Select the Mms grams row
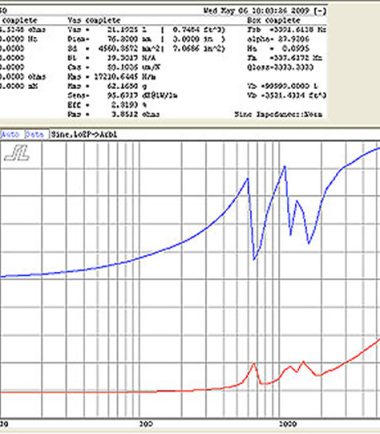 pyautogui.click(x=107, y=86)
